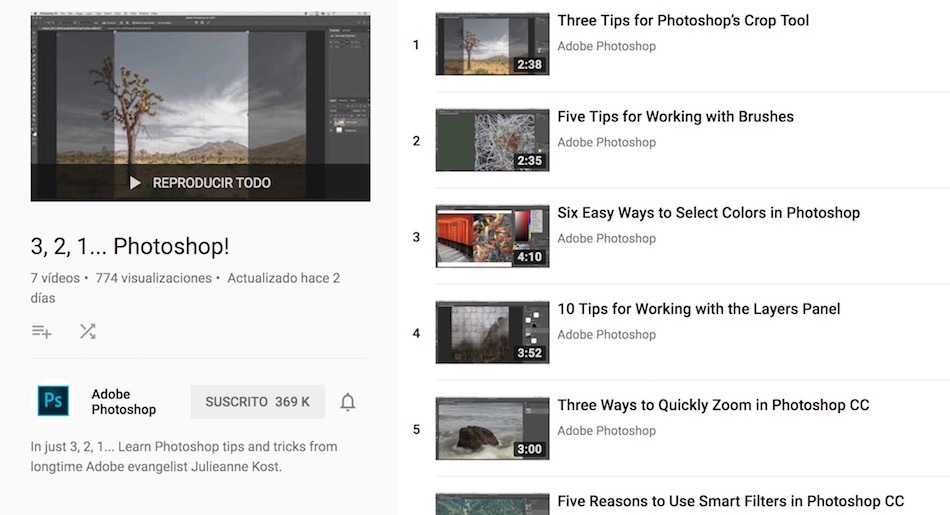Open Five Tips for Working with Brushes

676,116
